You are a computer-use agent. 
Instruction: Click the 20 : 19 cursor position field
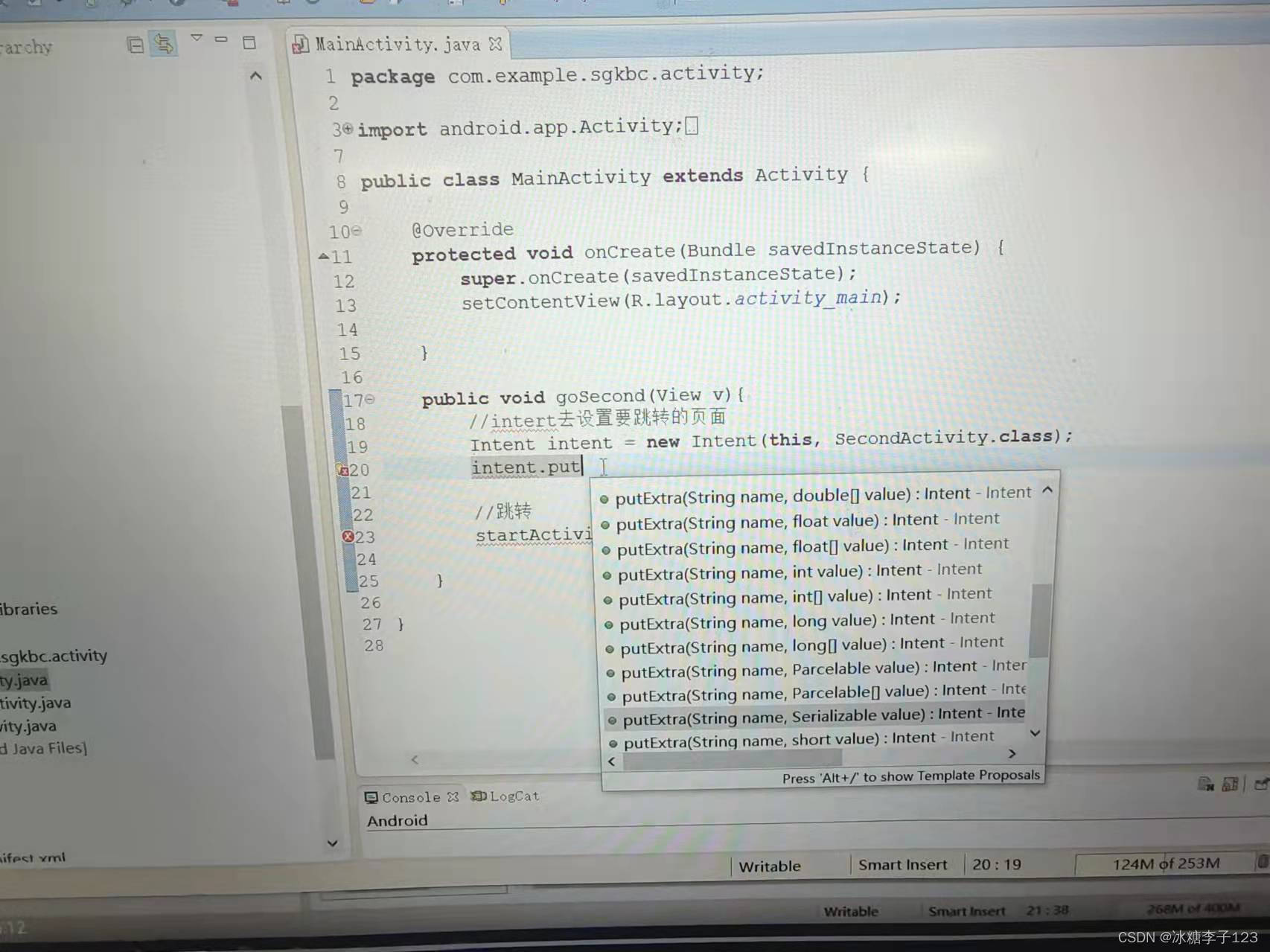tap(997, 864)
